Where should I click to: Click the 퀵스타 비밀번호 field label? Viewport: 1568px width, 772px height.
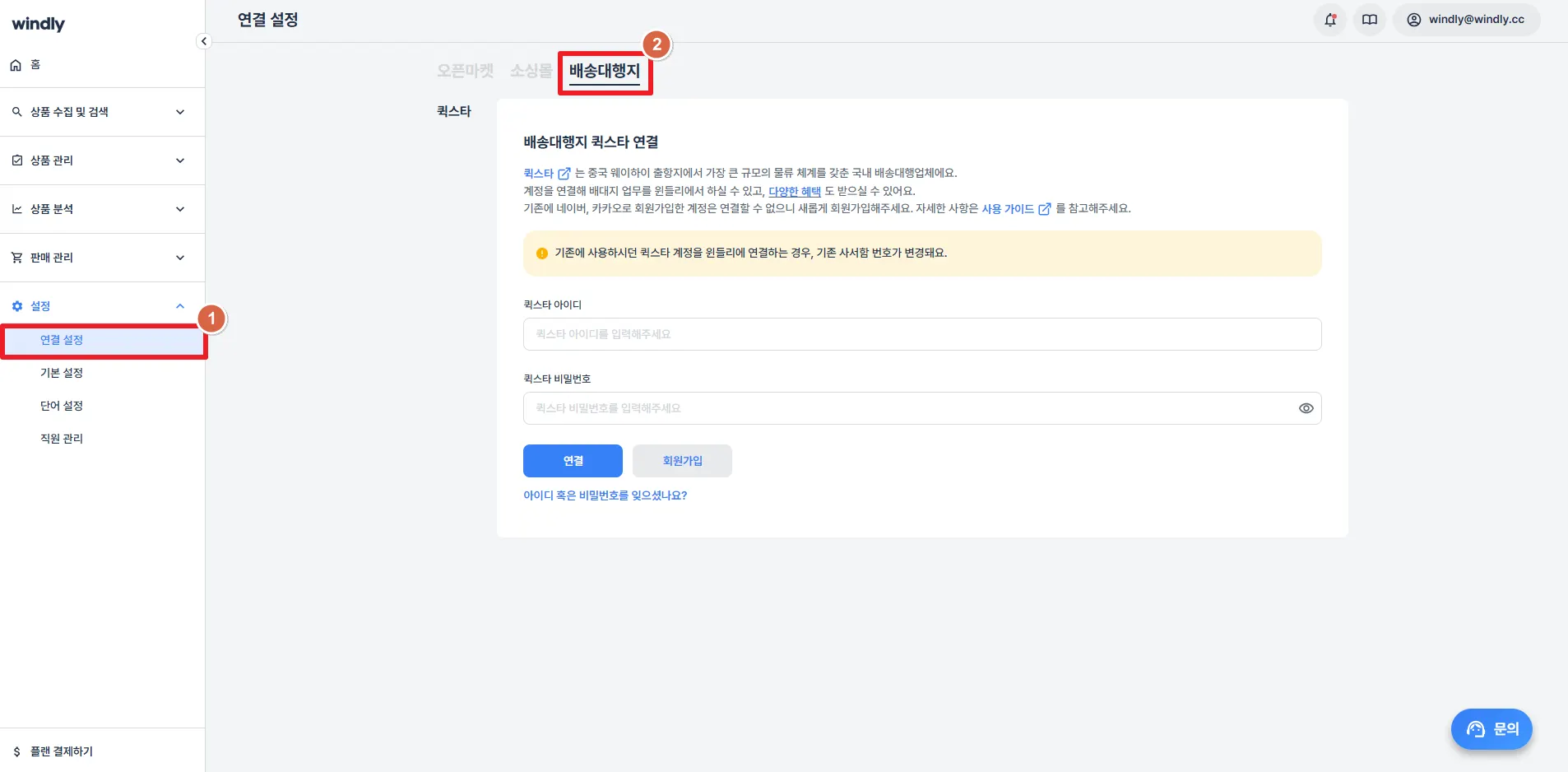(x=557, y=379)
